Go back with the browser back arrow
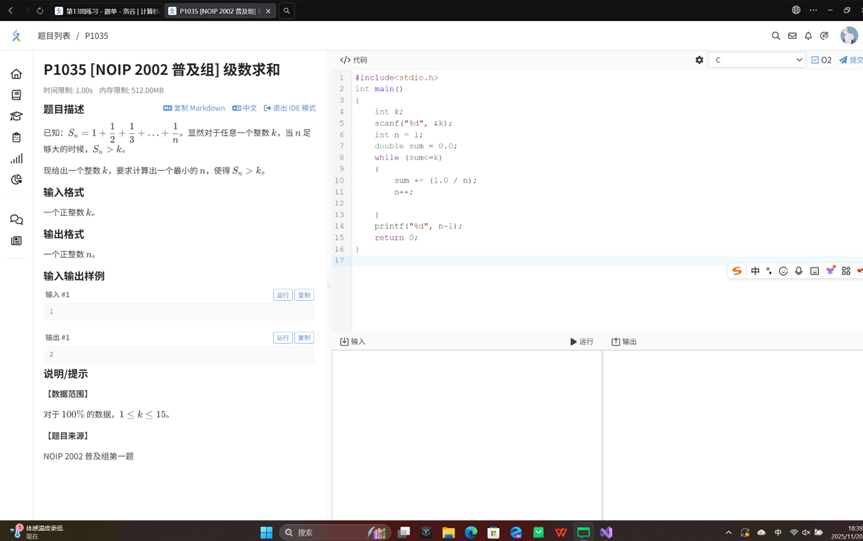Image resolution: width=863 pixels, height=541 pixels. point(10,10)
